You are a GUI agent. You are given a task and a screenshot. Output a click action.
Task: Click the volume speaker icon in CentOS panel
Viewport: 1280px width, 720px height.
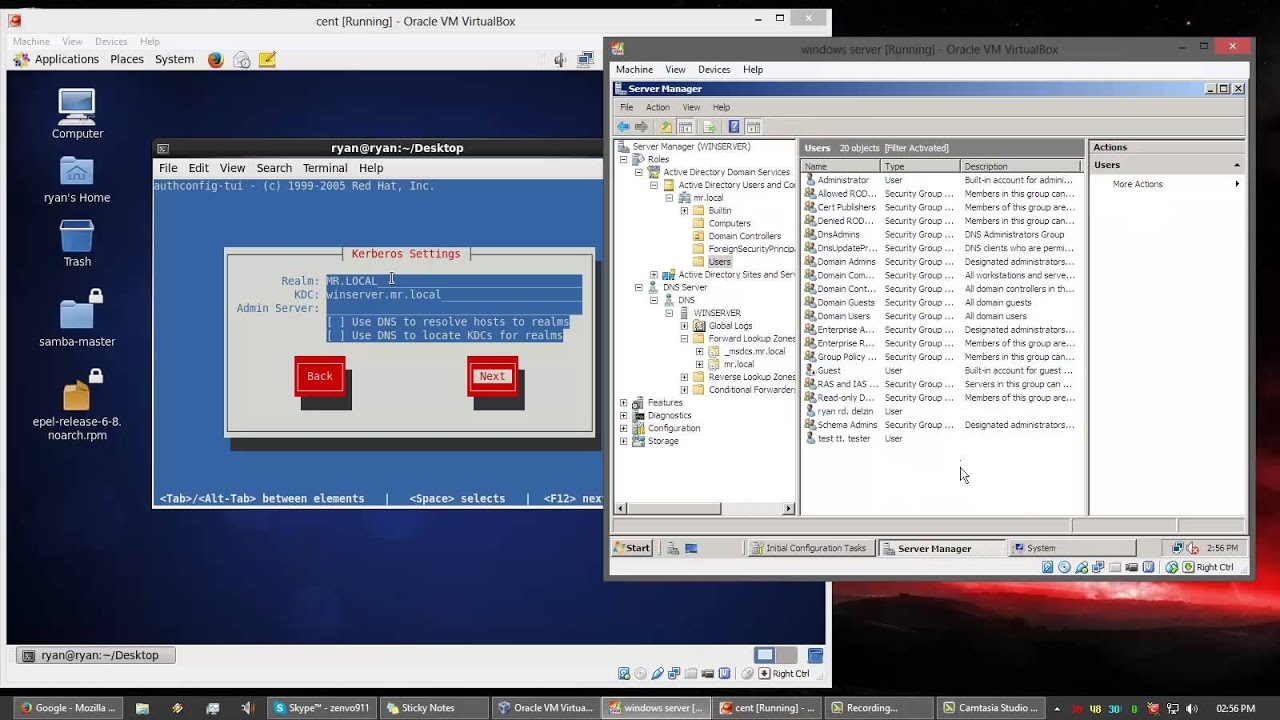(x=562, y=60)
